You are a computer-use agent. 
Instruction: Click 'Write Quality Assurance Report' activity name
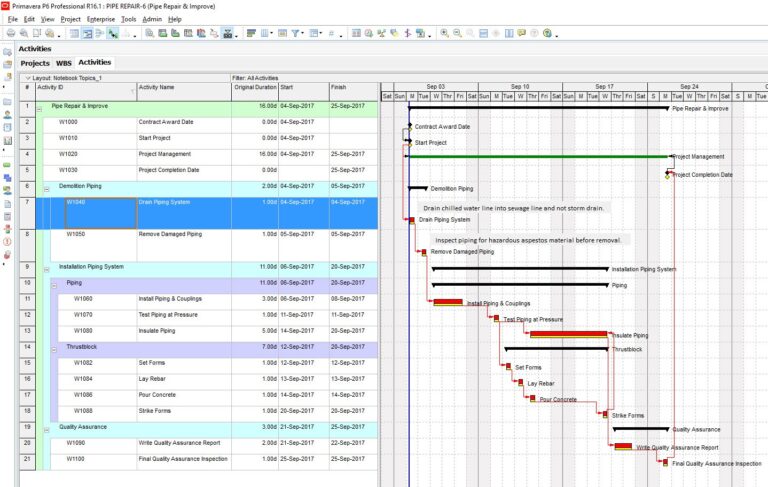(179, 443)
